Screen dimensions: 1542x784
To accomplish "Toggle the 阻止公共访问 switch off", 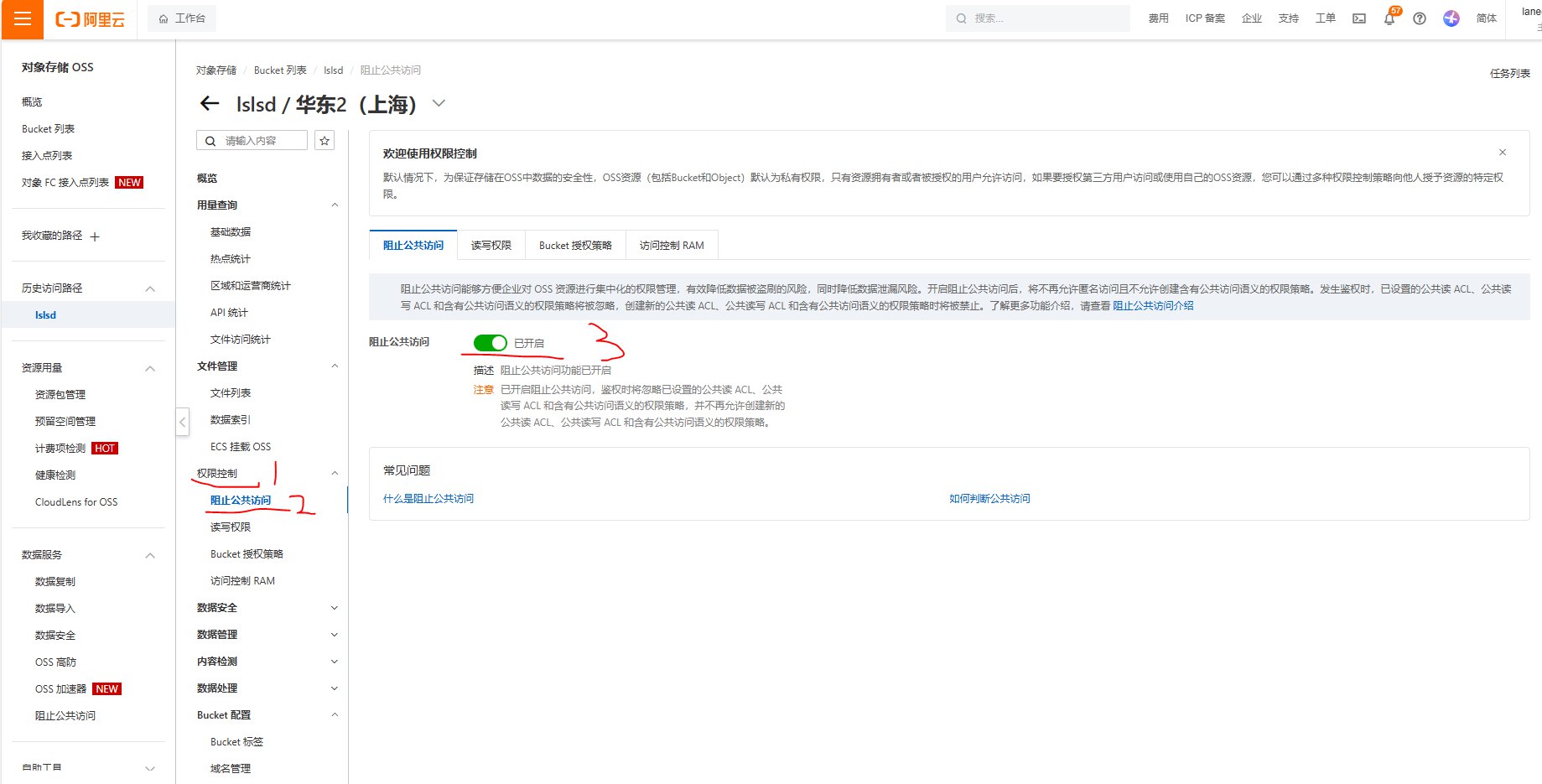I will pos(491,343).
